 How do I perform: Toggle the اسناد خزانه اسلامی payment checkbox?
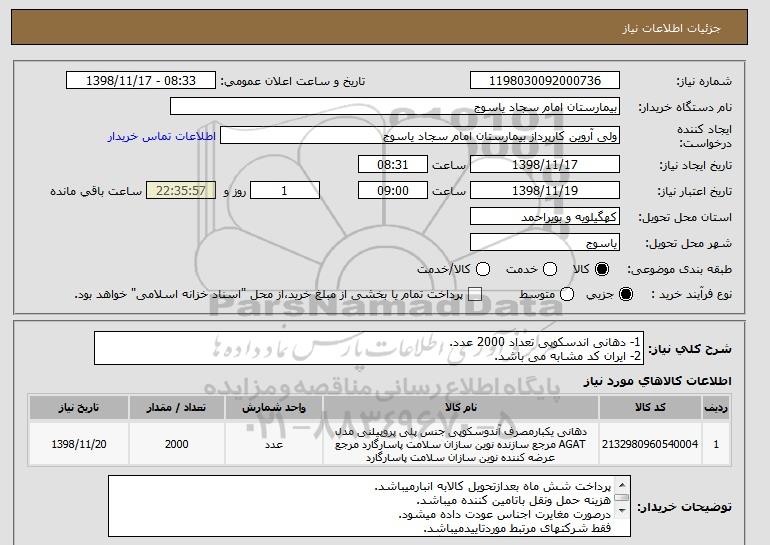point(474,294)
